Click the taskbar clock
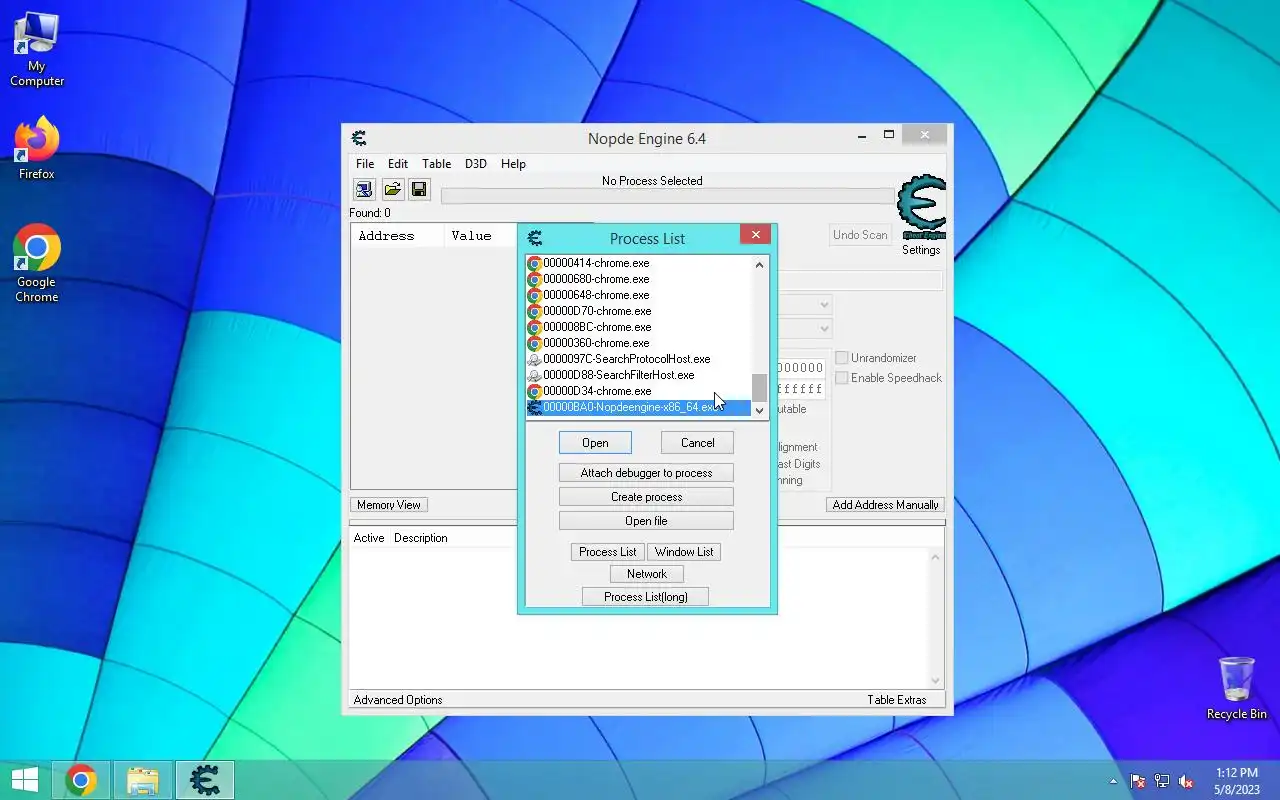 click(x=1237, y=781)
